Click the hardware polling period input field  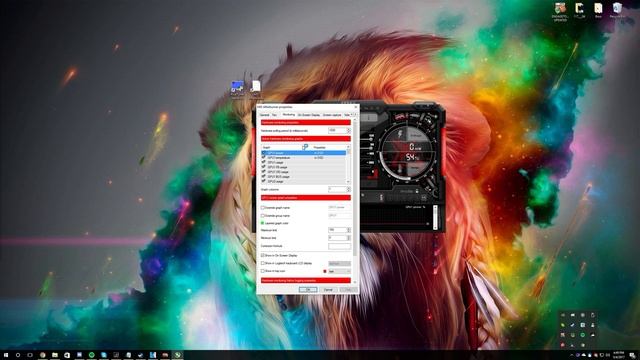tap(337, 131)
